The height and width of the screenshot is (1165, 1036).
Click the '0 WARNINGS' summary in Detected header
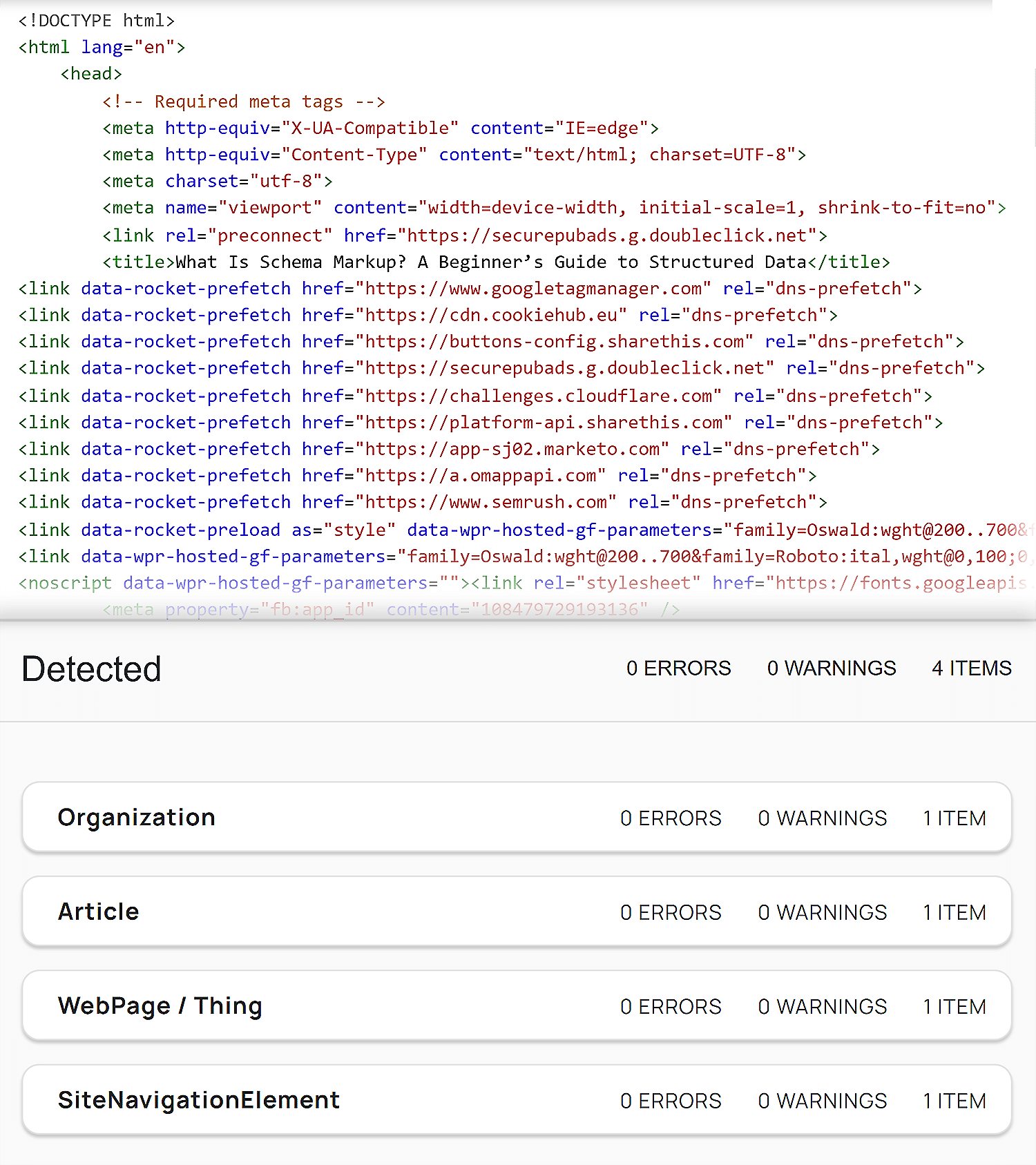point(832,668)
